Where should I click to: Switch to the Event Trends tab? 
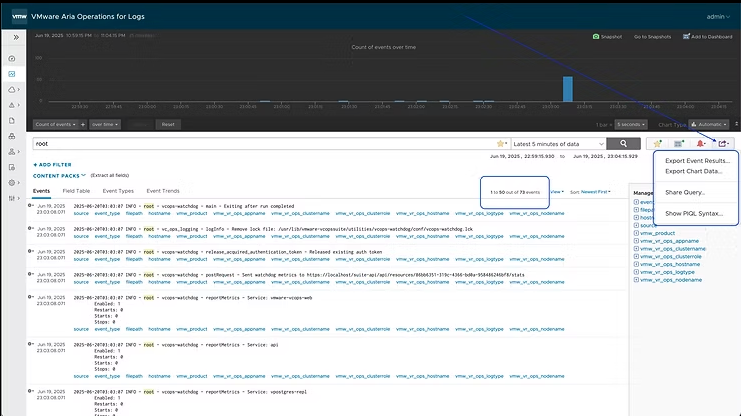(163, 191)
